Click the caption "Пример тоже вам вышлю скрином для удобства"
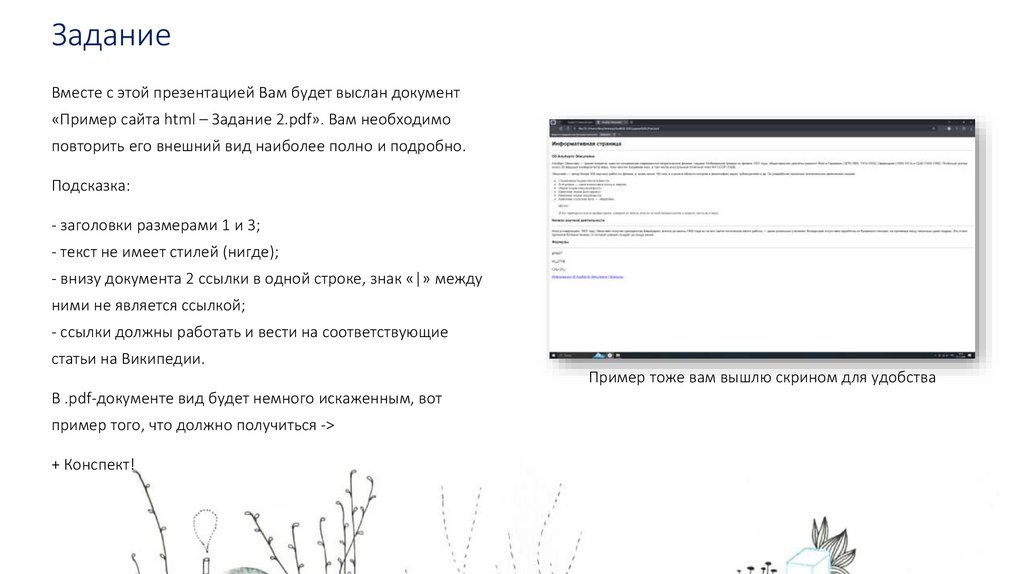The image size is (1024, 574). [762, 377]
